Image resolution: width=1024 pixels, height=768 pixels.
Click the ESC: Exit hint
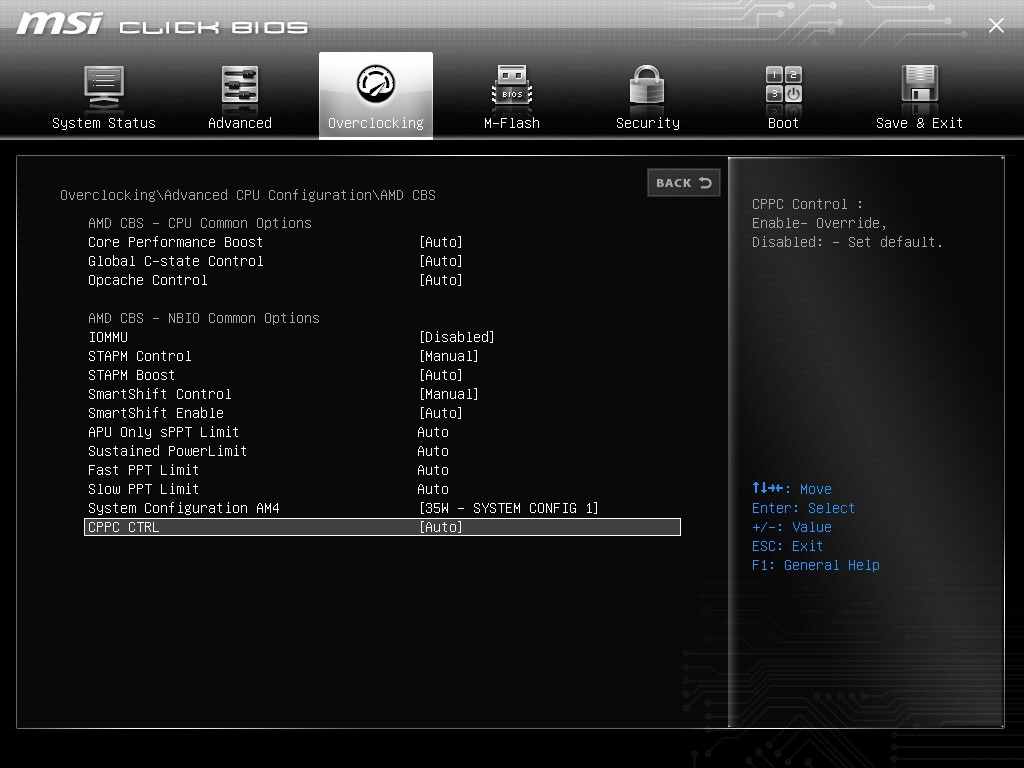(787, 546)
